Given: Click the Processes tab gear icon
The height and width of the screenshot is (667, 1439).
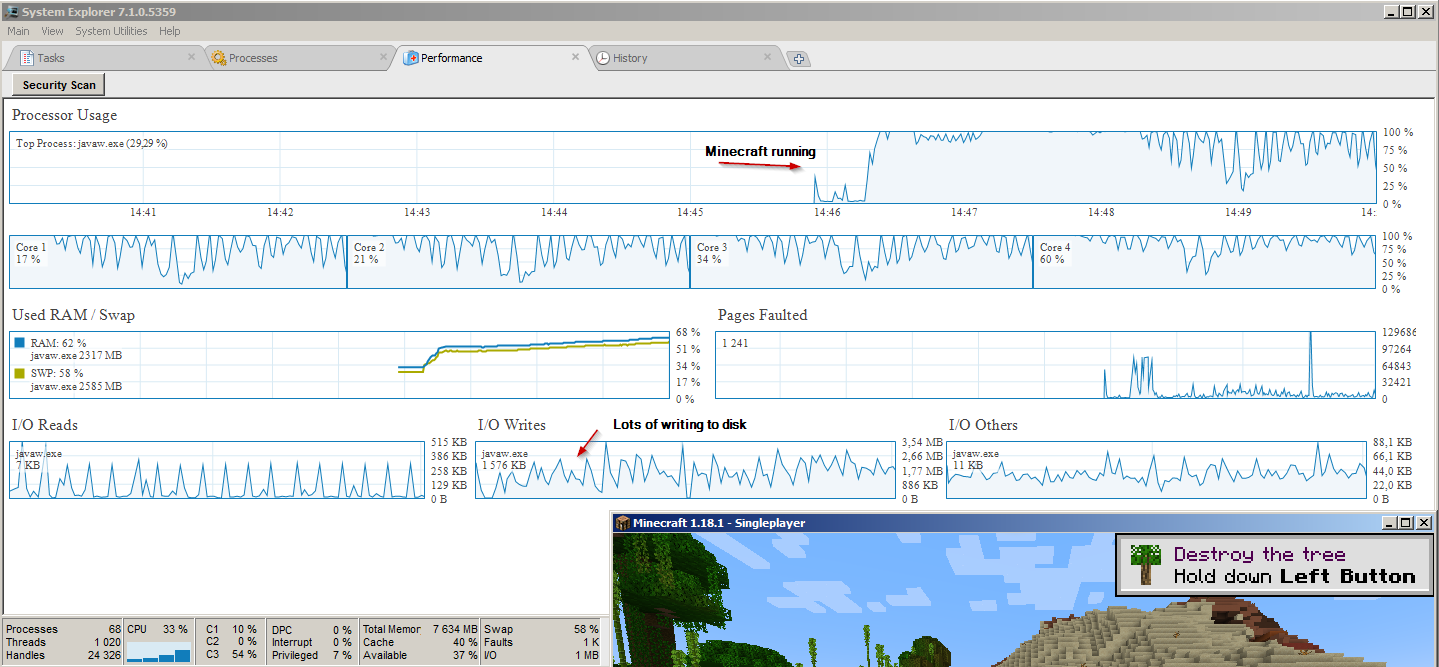Looking at the screenshot, I should point(219,58).
